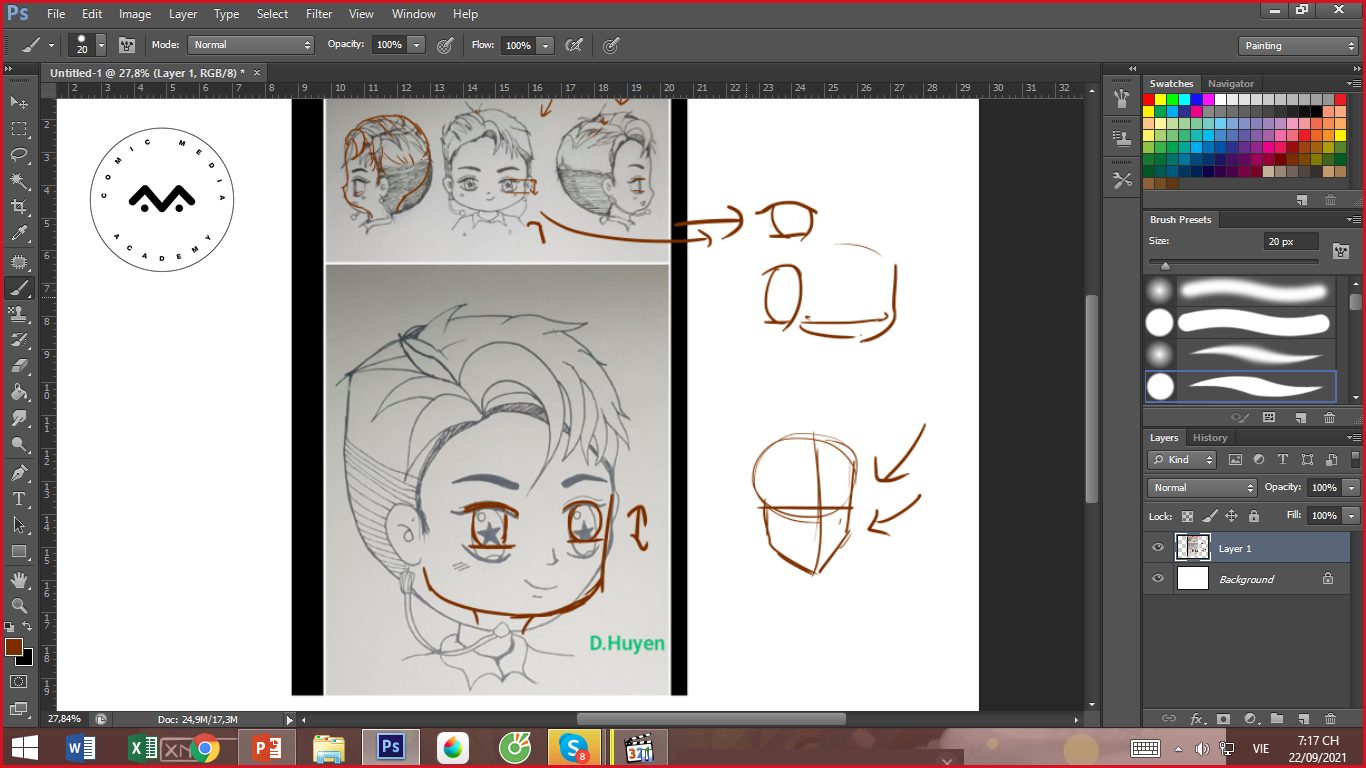The height and width of the screenshot is (768, 1366).
Task: Switch to the Navigator tab
Action: (x=1230, y=84)
